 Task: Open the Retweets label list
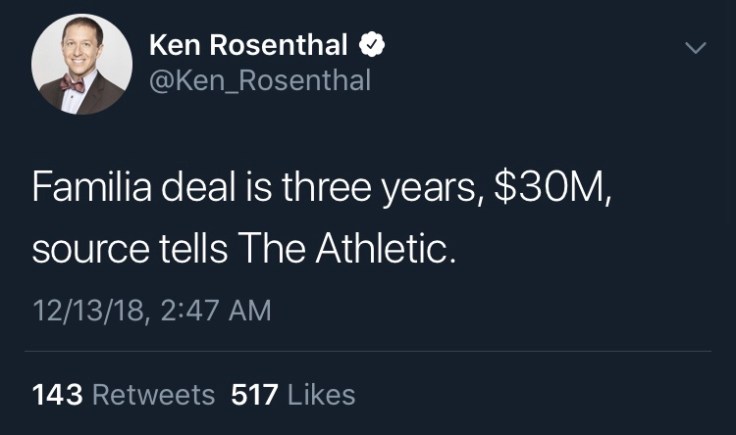[x=153, y=395]
